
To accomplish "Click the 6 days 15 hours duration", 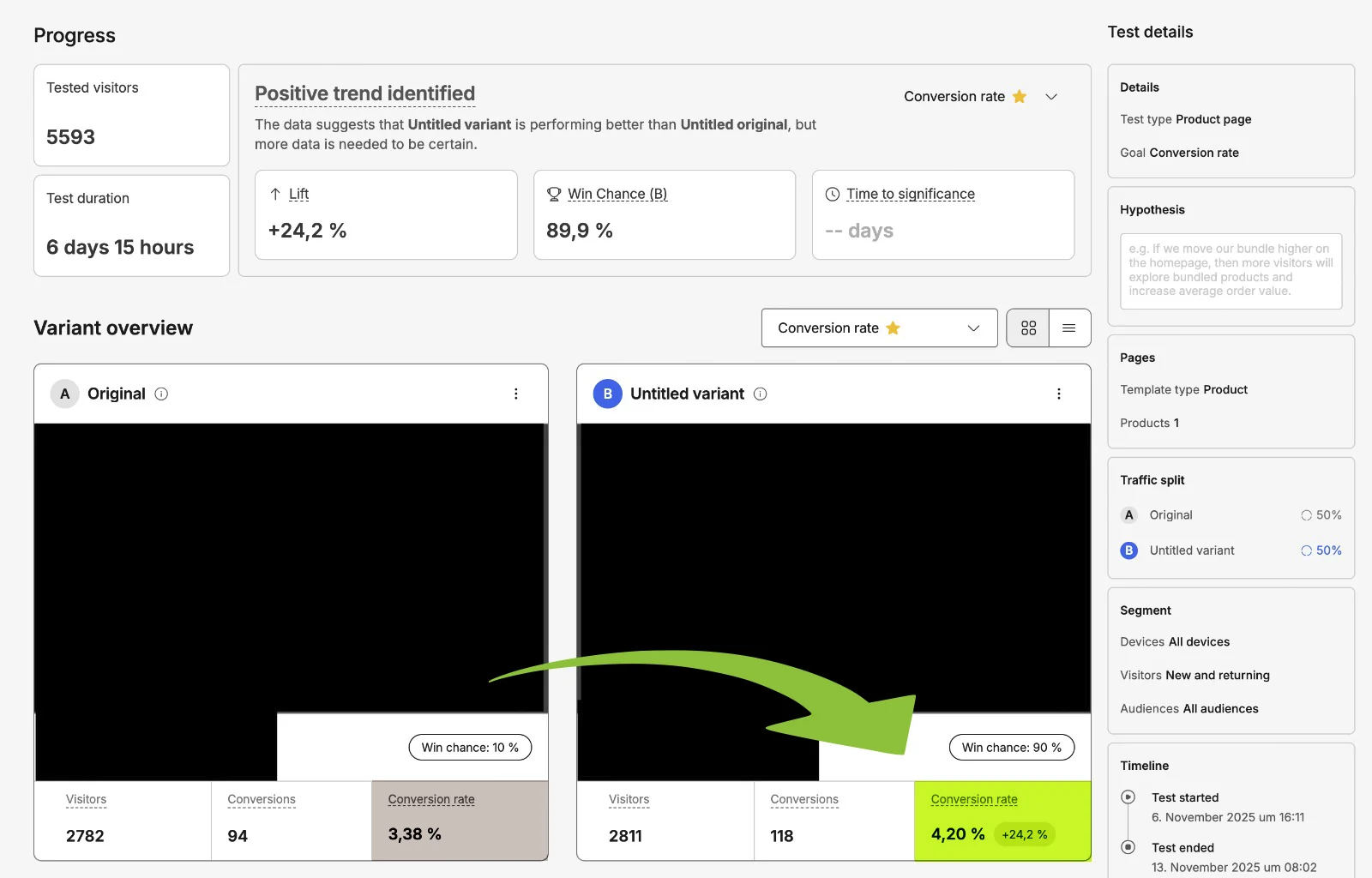I will (x=120, y=247).
